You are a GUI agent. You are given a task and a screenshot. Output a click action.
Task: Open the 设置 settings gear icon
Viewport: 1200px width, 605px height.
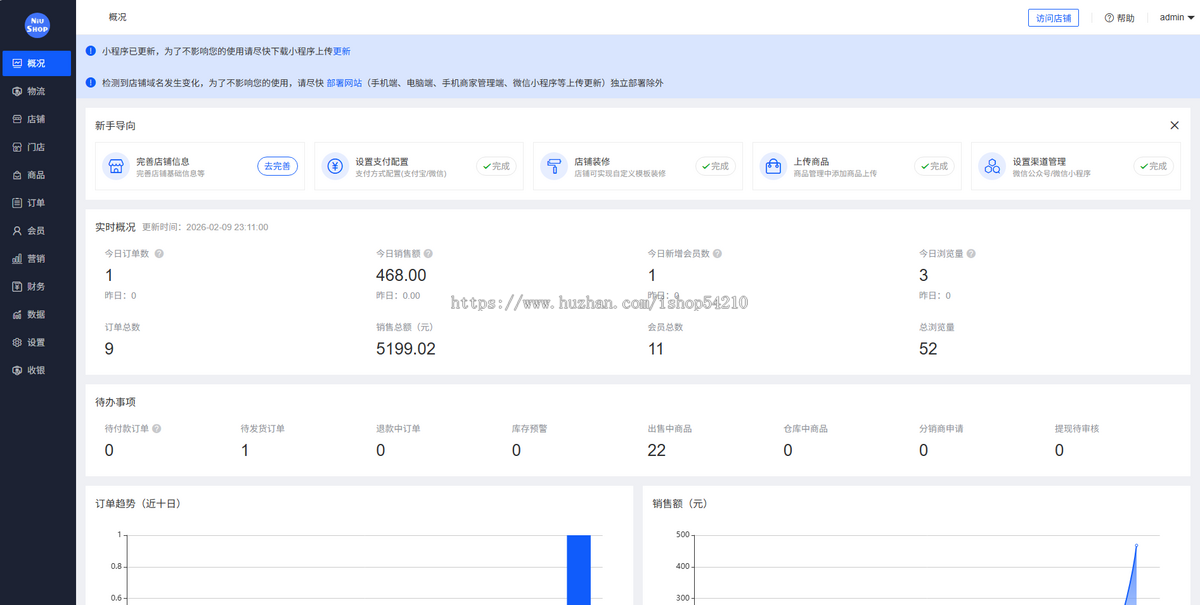pos(17,343)
